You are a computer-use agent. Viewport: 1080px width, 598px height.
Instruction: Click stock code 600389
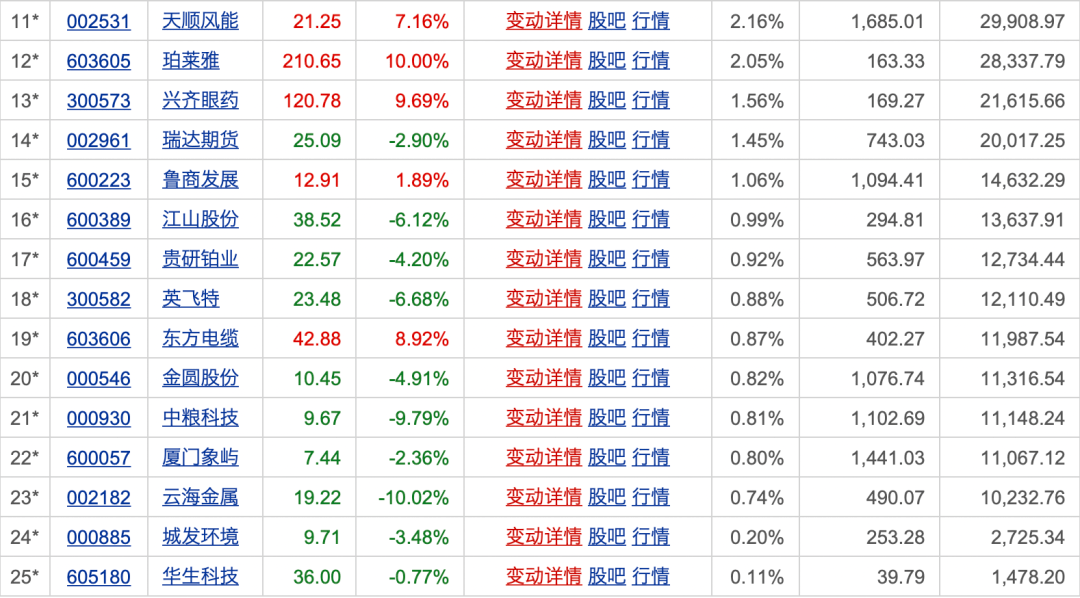[98, 219]
